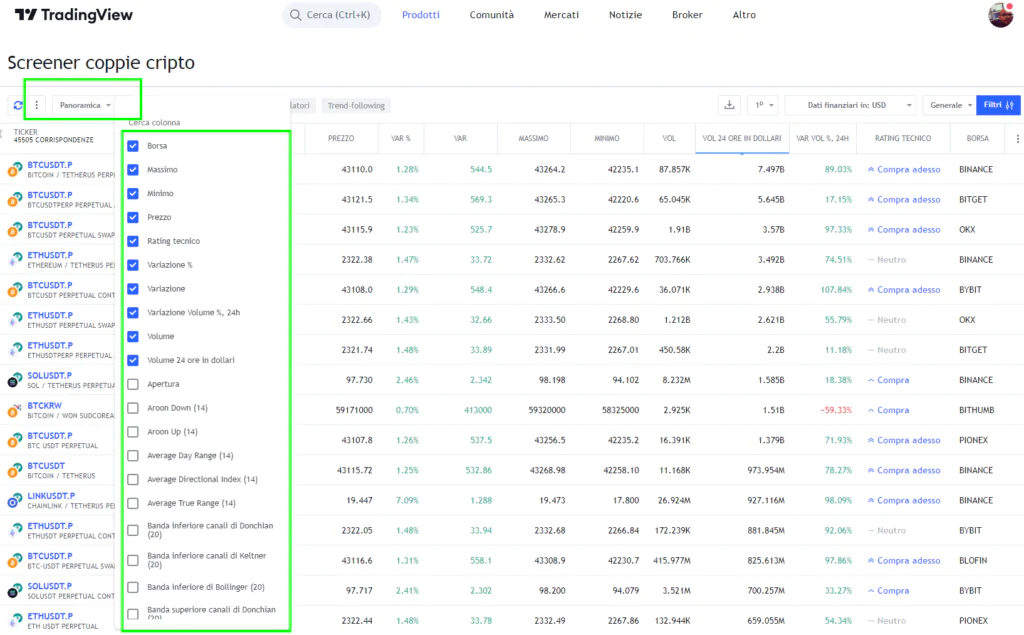This screenshot has height=635, width=1024.
Task: Check the Average True Range (14) checkbox
Action: [133, 503]
